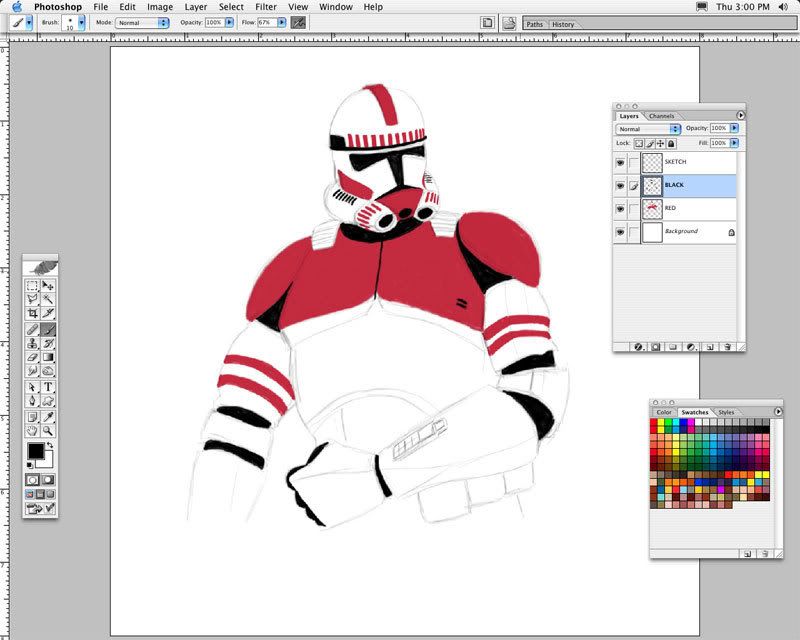Switch to the Styles tab
This screenshot has width=800, height=640.
(726, 412)
